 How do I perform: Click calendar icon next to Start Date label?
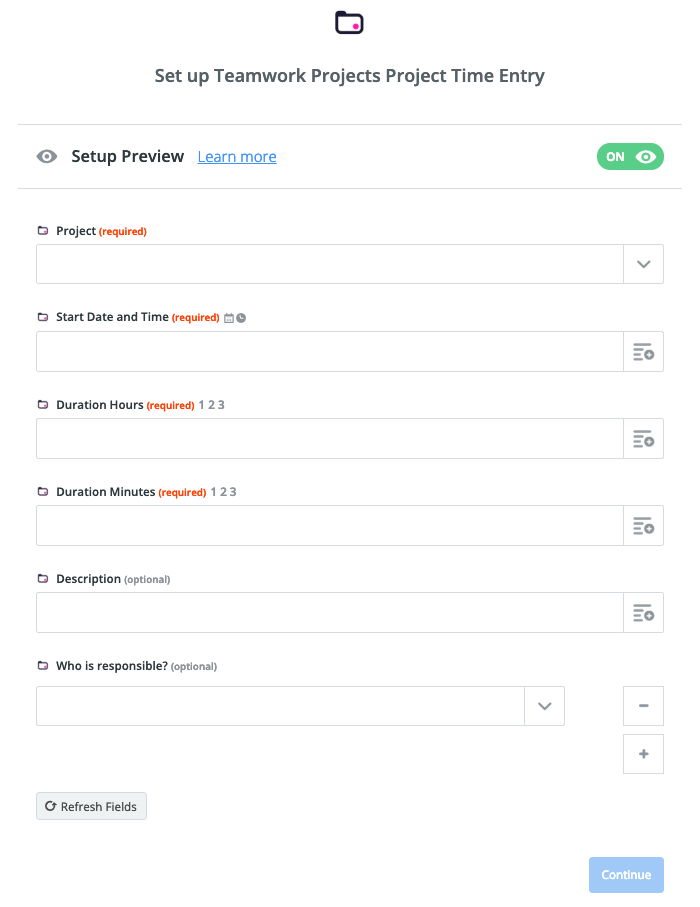coord(229,318)
